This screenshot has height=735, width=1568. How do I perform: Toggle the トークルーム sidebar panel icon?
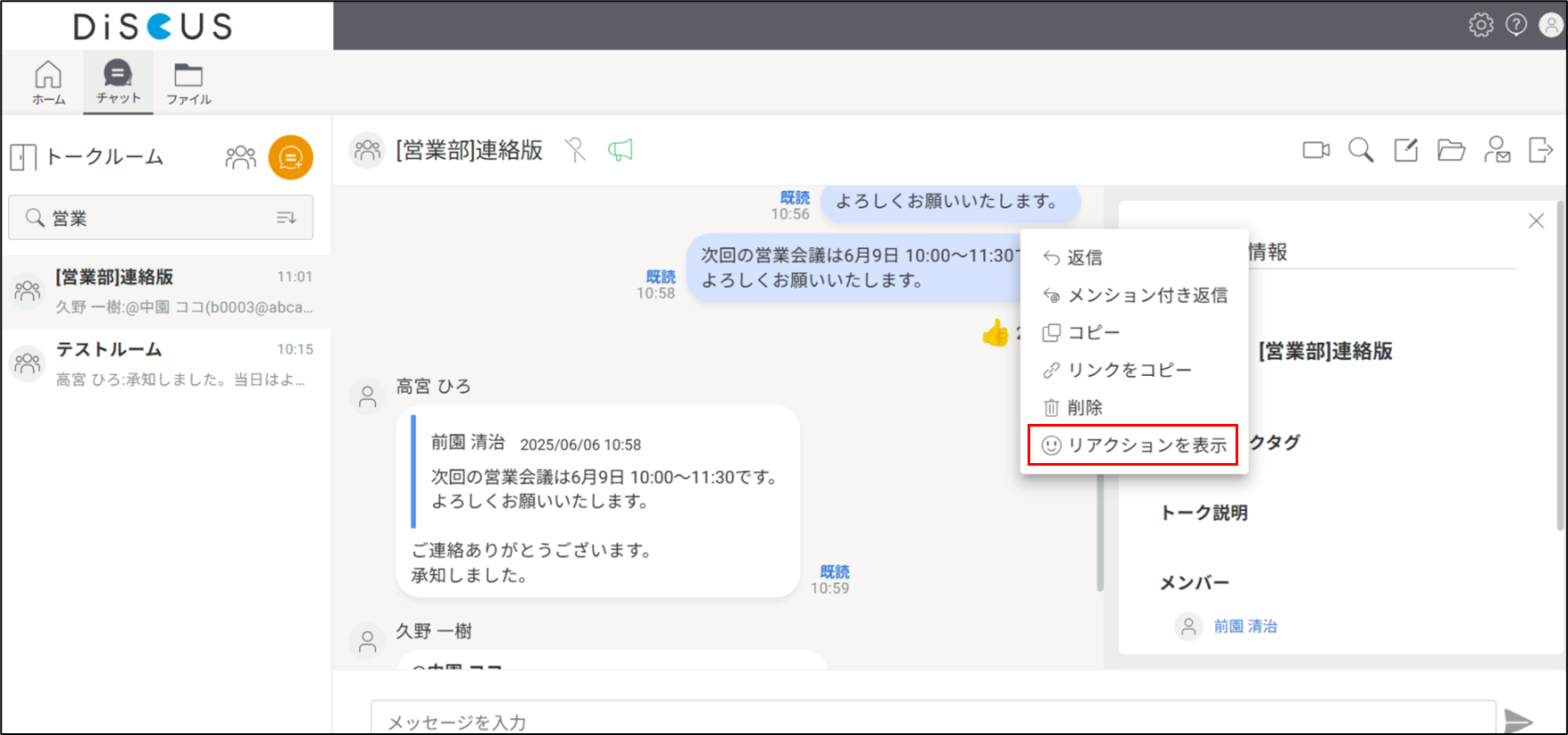click(23, 157)
